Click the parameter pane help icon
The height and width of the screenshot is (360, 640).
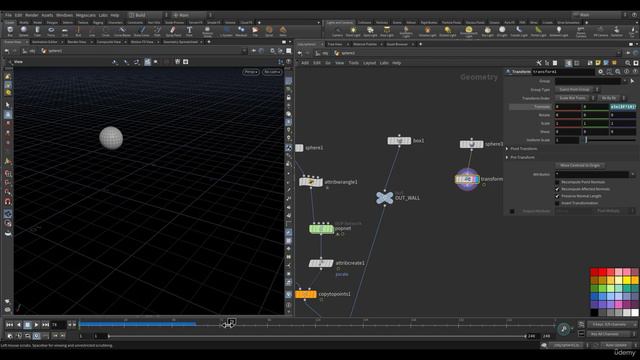[635, 72]
